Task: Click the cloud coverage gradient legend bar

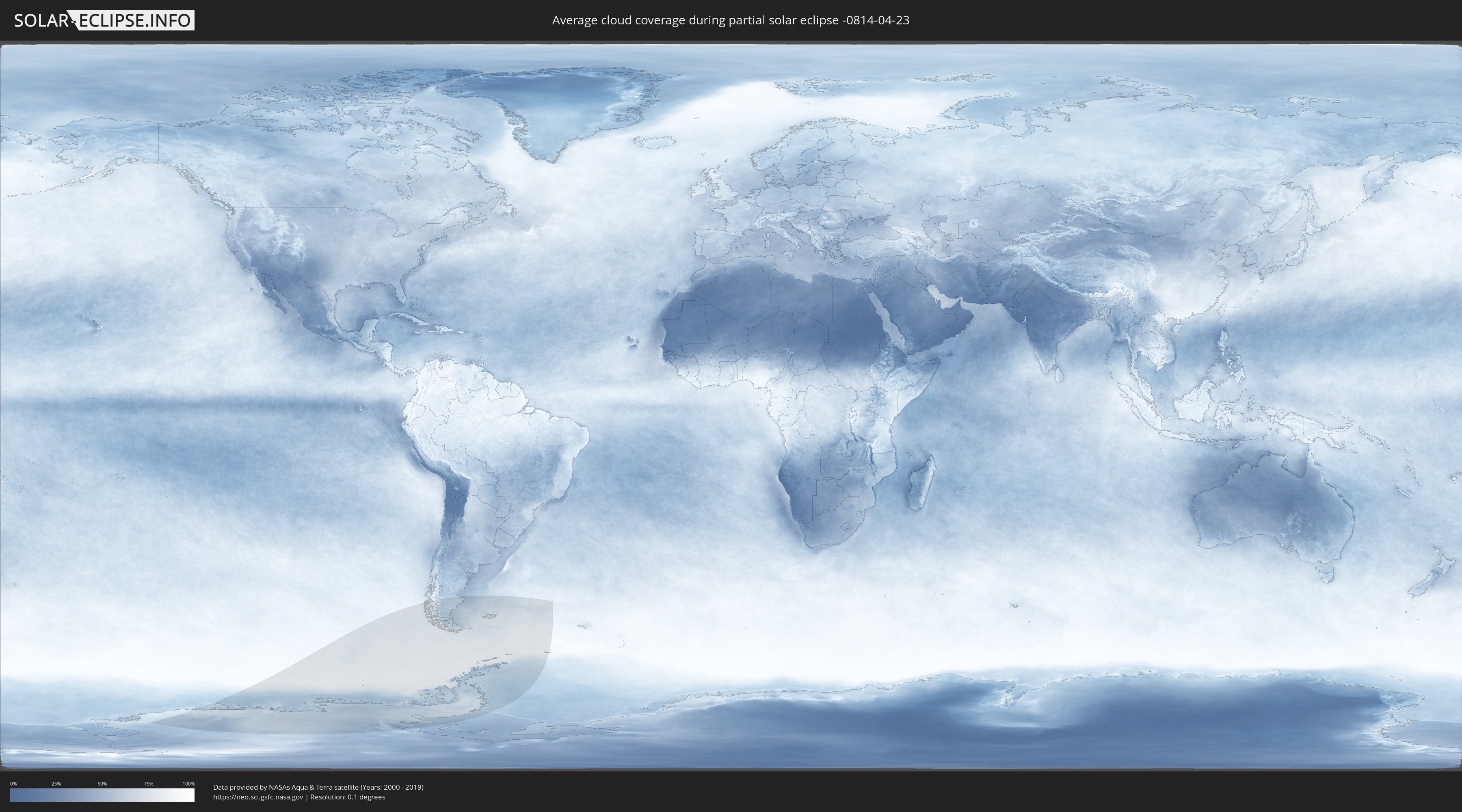Action: click(102, 795)
